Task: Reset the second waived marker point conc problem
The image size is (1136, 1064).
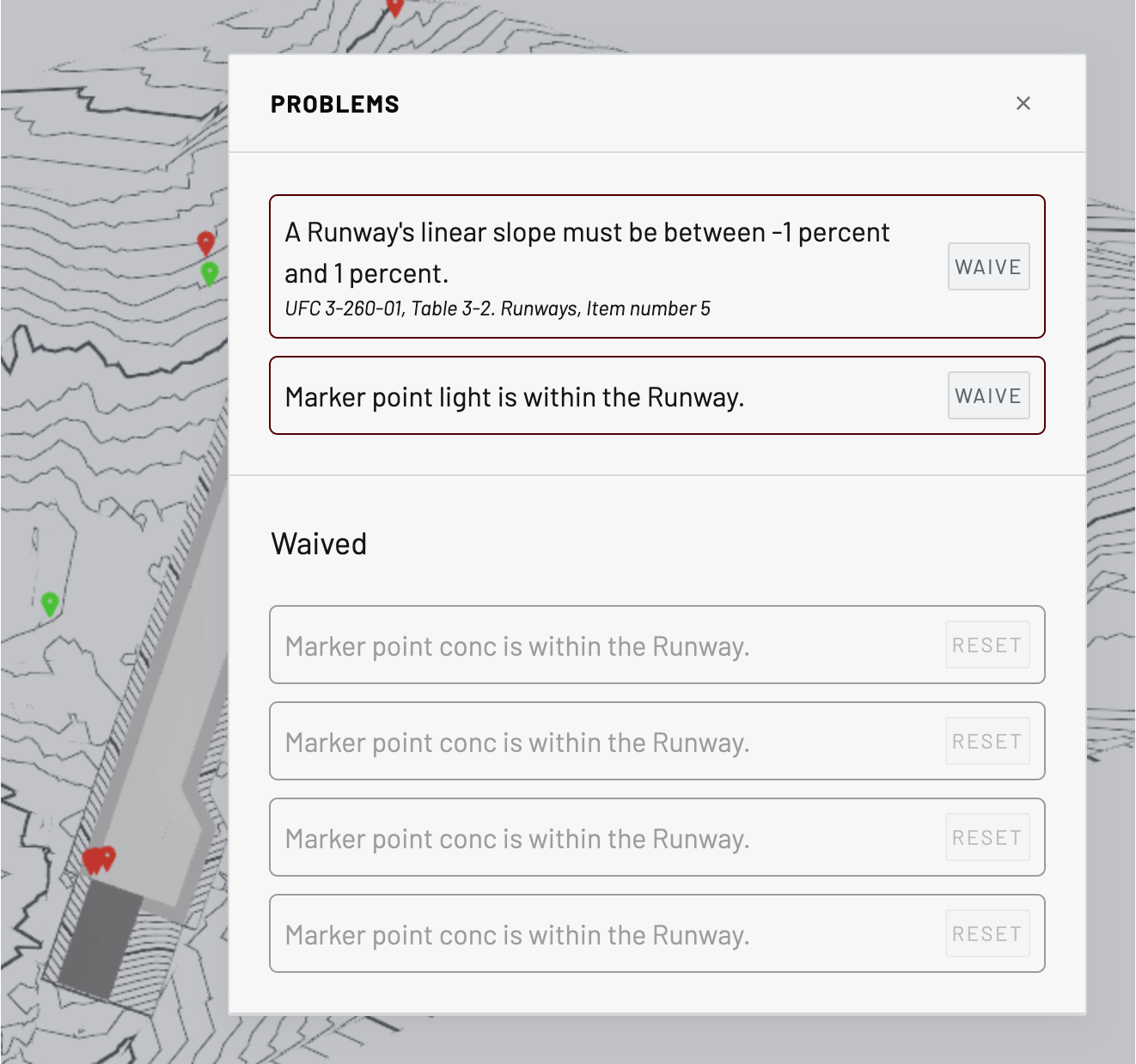Action: tap(986, 741)
